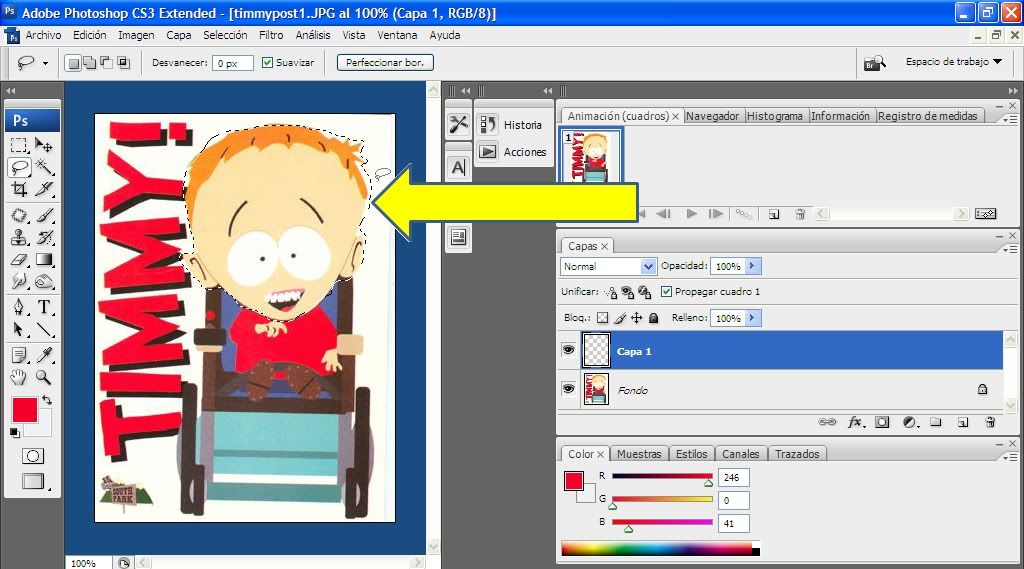Toggle lock image pixels brush icon

pyautogui.click(x=620, y=318)
